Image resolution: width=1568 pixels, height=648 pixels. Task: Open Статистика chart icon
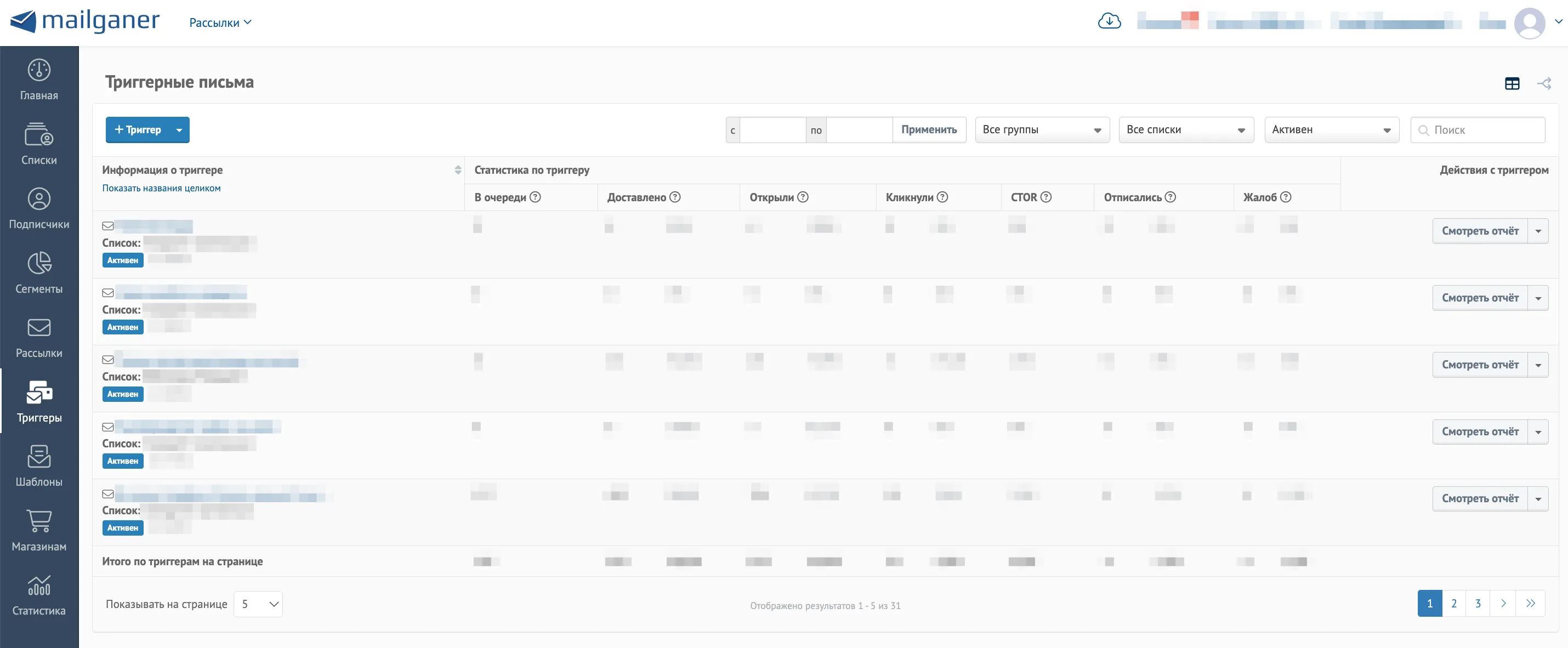pyautogui.click(x=39, y=586)
